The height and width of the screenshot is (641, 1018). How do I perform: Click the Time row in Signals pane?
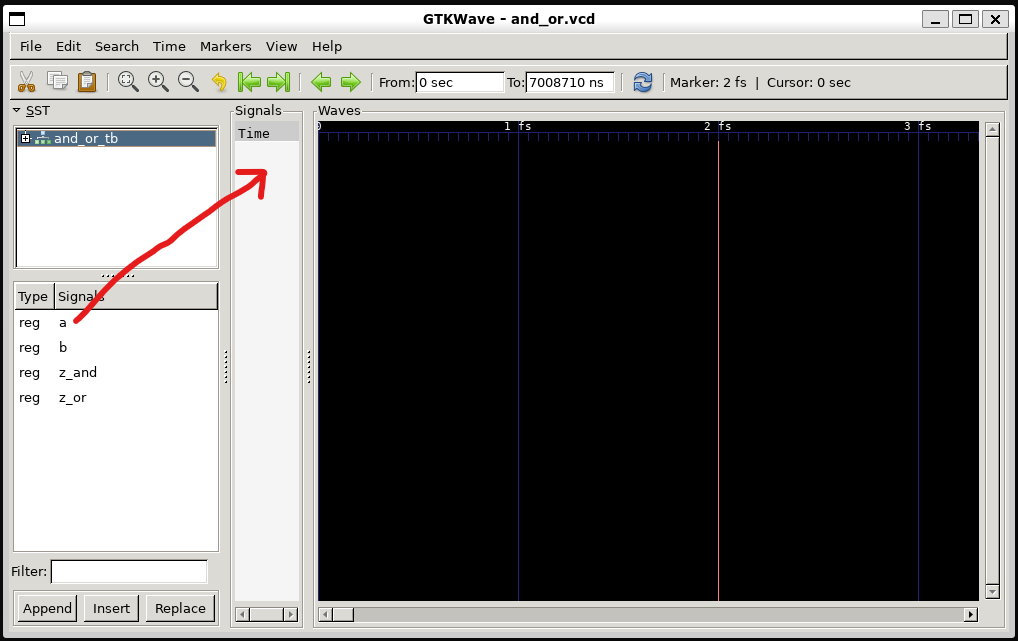[x=267, y=132]
